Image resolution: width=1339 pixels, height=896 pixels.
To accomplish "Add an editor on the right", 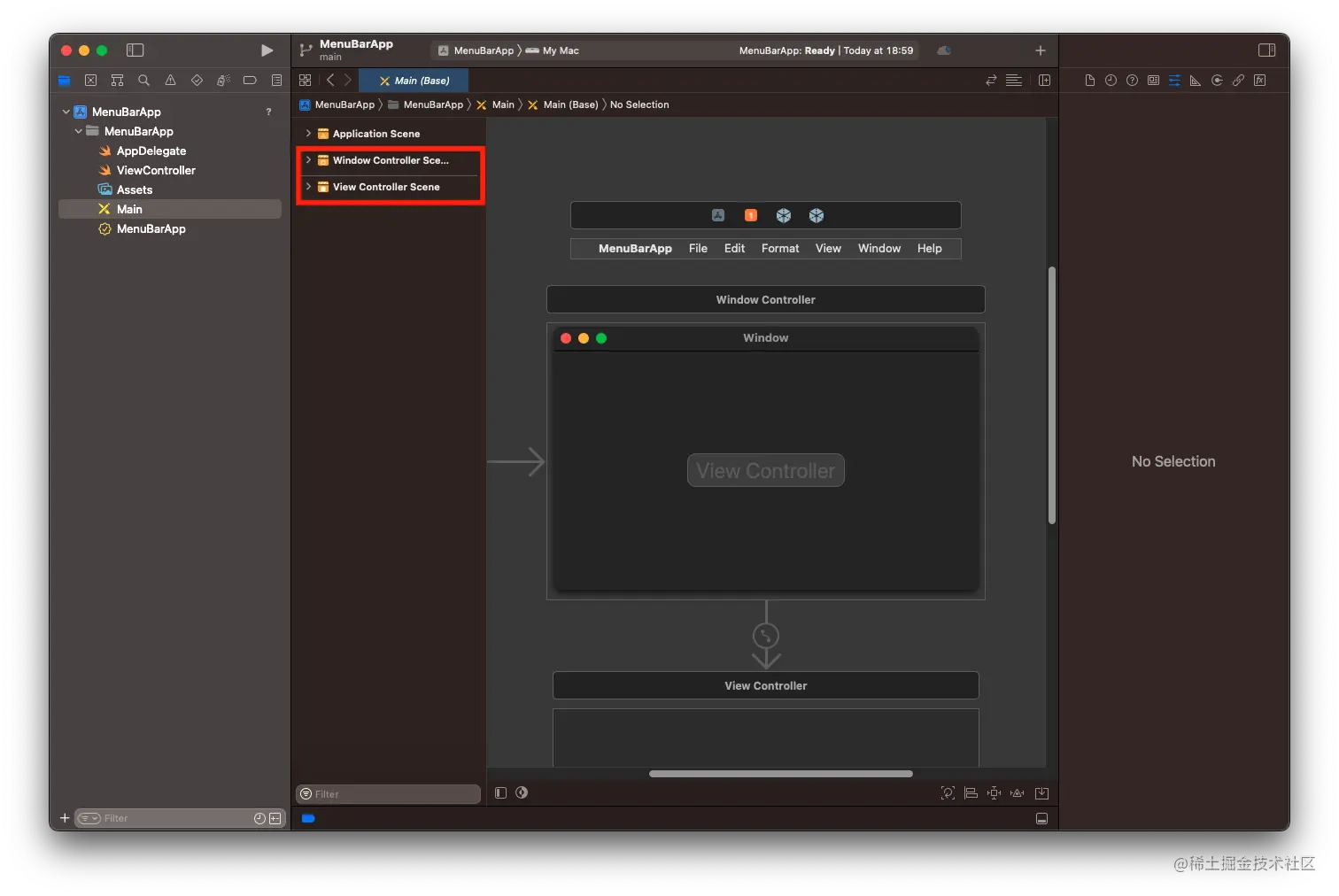I will coord(1044,81).
